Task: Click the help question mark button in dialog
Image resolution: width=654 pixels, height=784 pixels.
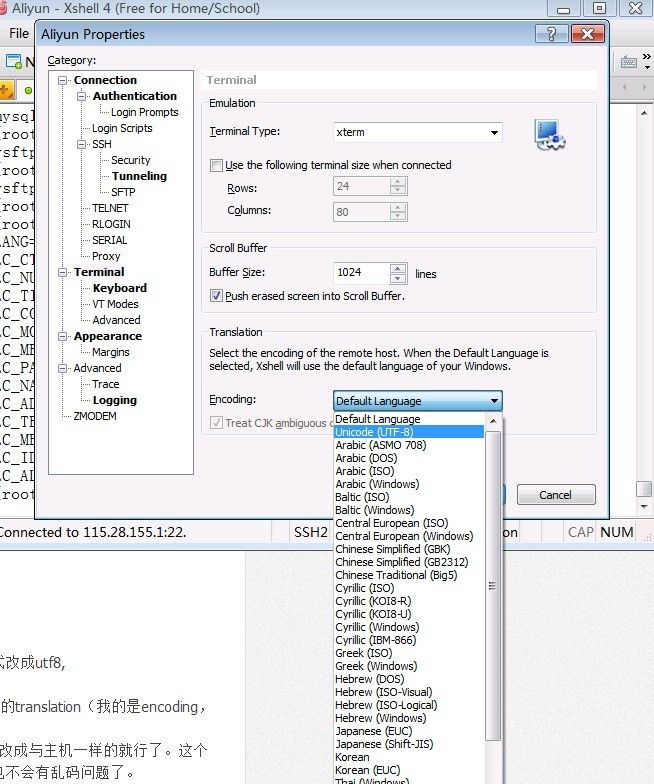Action: 552,34
